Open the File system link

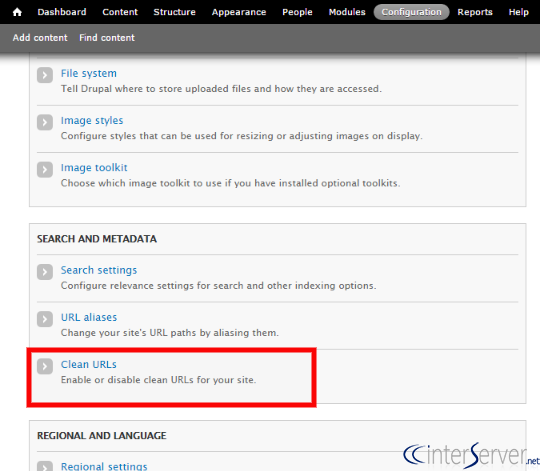(x=89, y=73)
